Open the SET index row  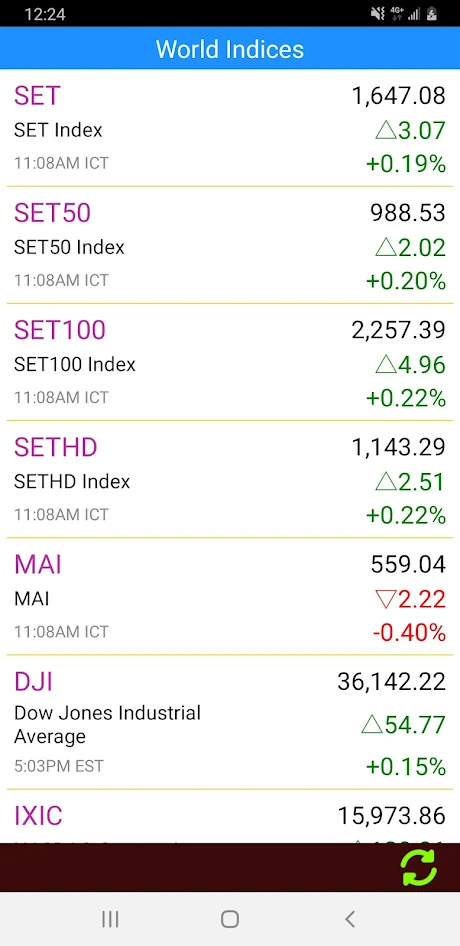click(230, 128)
